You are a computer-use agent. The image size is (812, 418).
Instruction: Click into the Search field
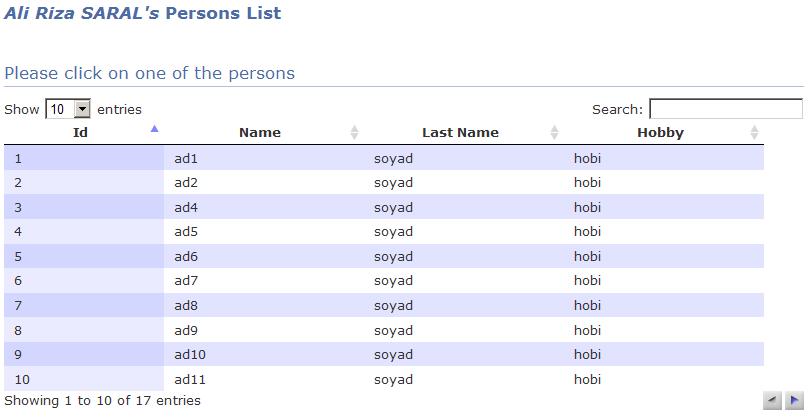725,109
